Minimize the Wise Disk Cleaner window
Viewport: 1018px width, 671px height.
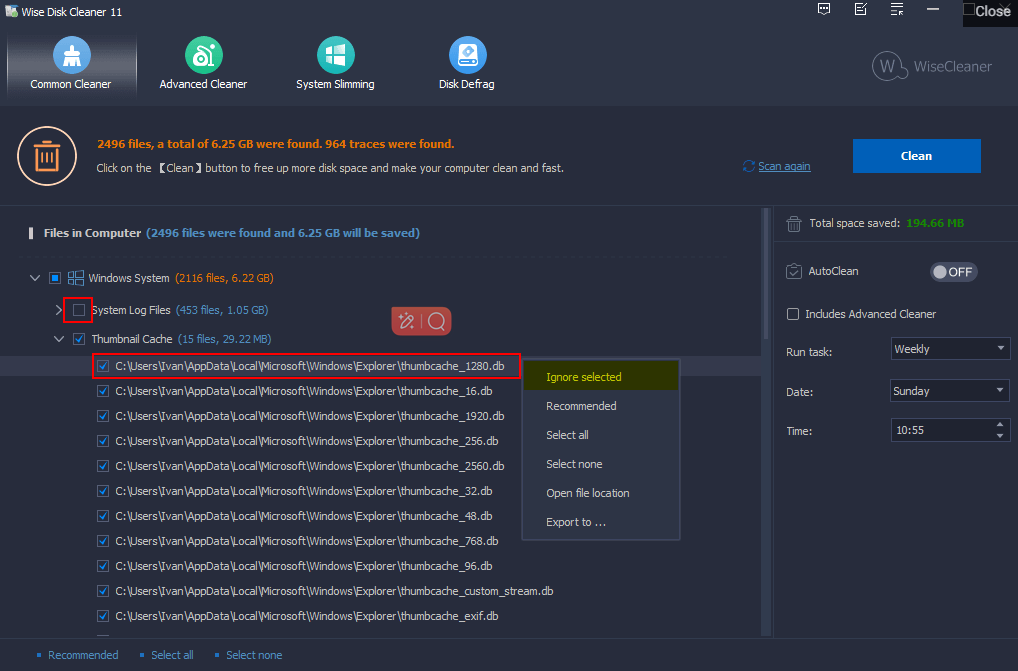tap(933, 9)
